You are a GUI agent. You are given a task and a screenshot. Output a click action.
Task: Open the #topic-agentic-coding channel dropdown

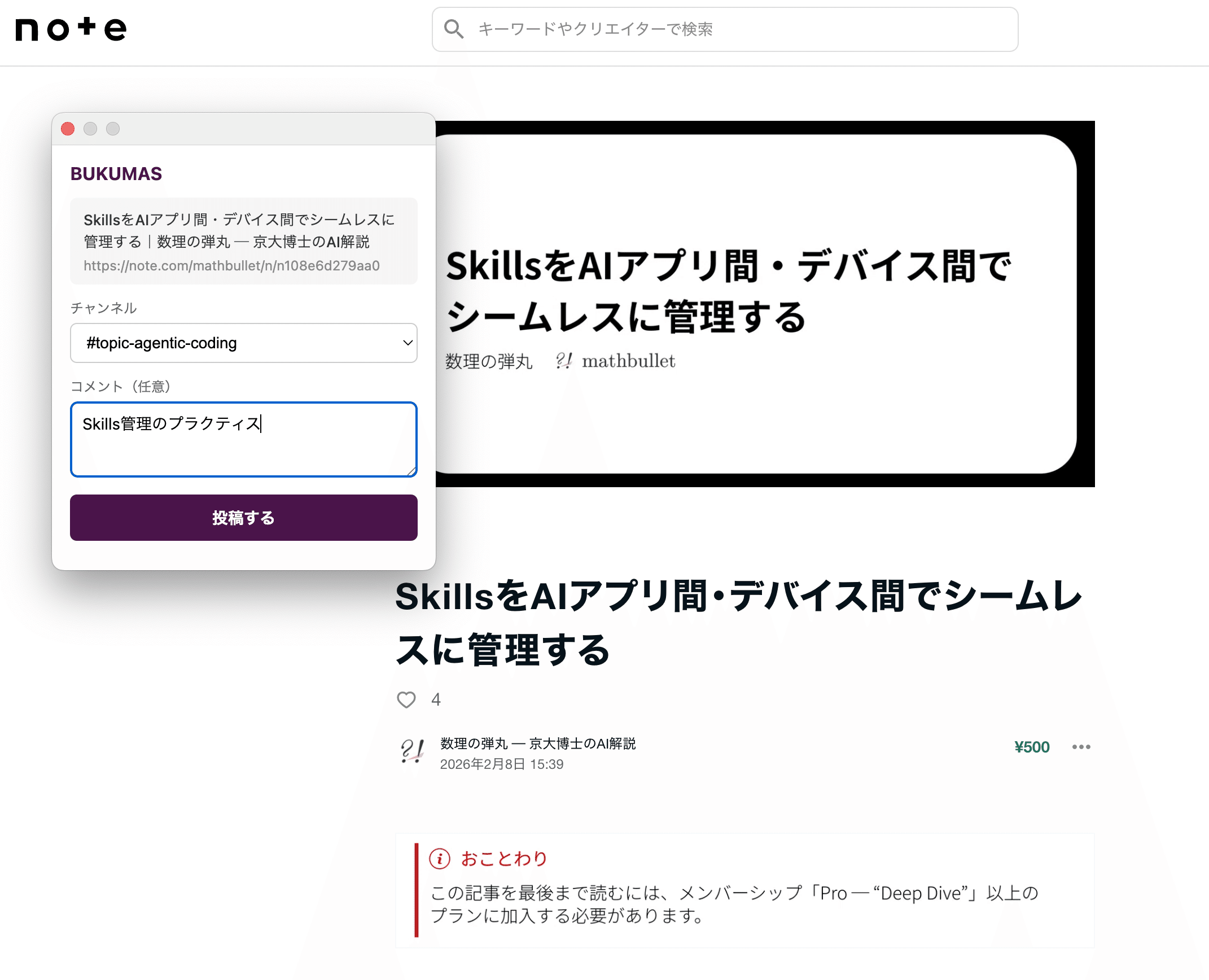[243, 343]
